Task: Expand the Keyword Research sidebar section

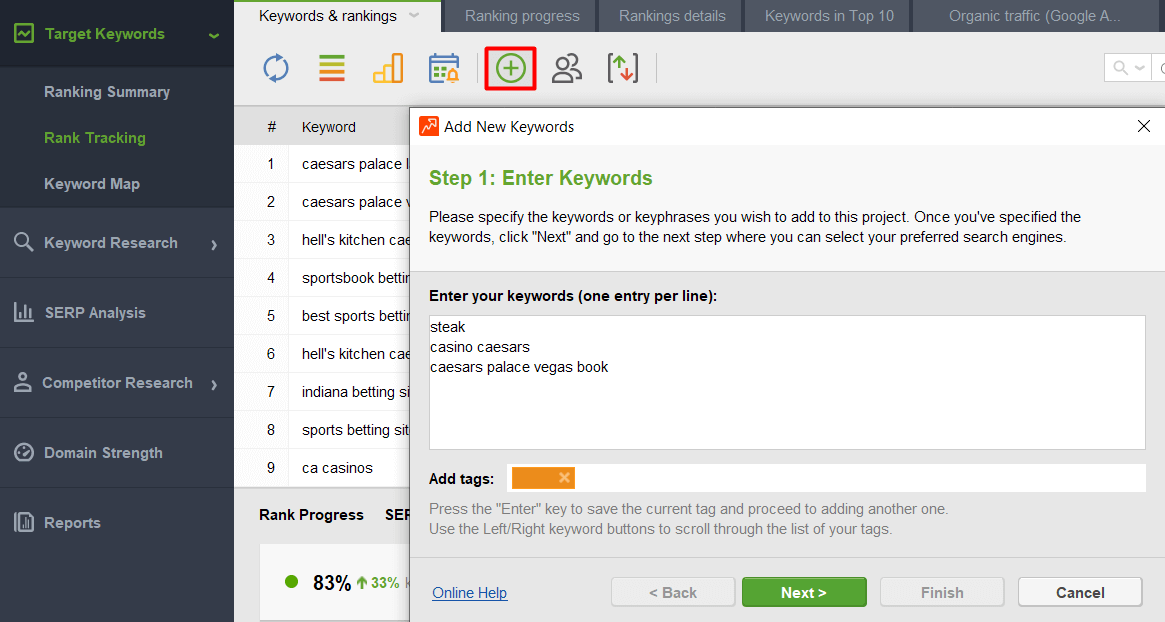Action: tap(214, 243)
